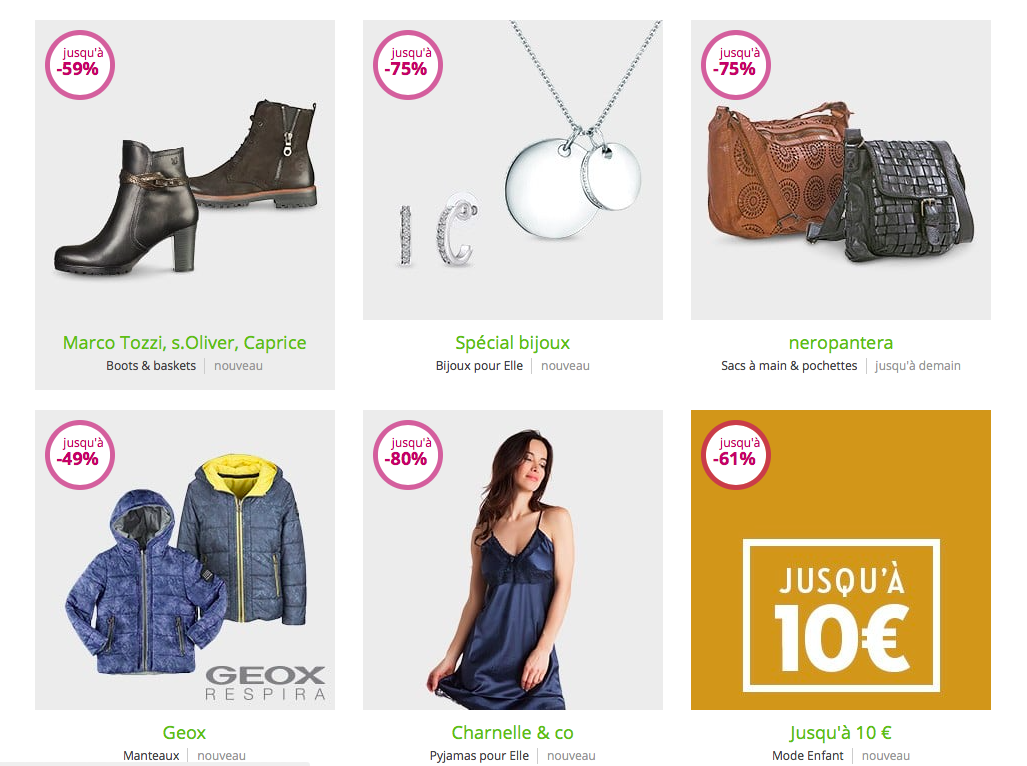Click the -59% discount badge on boots
This screenshot has width=1027, height=766.
point(80,65)
